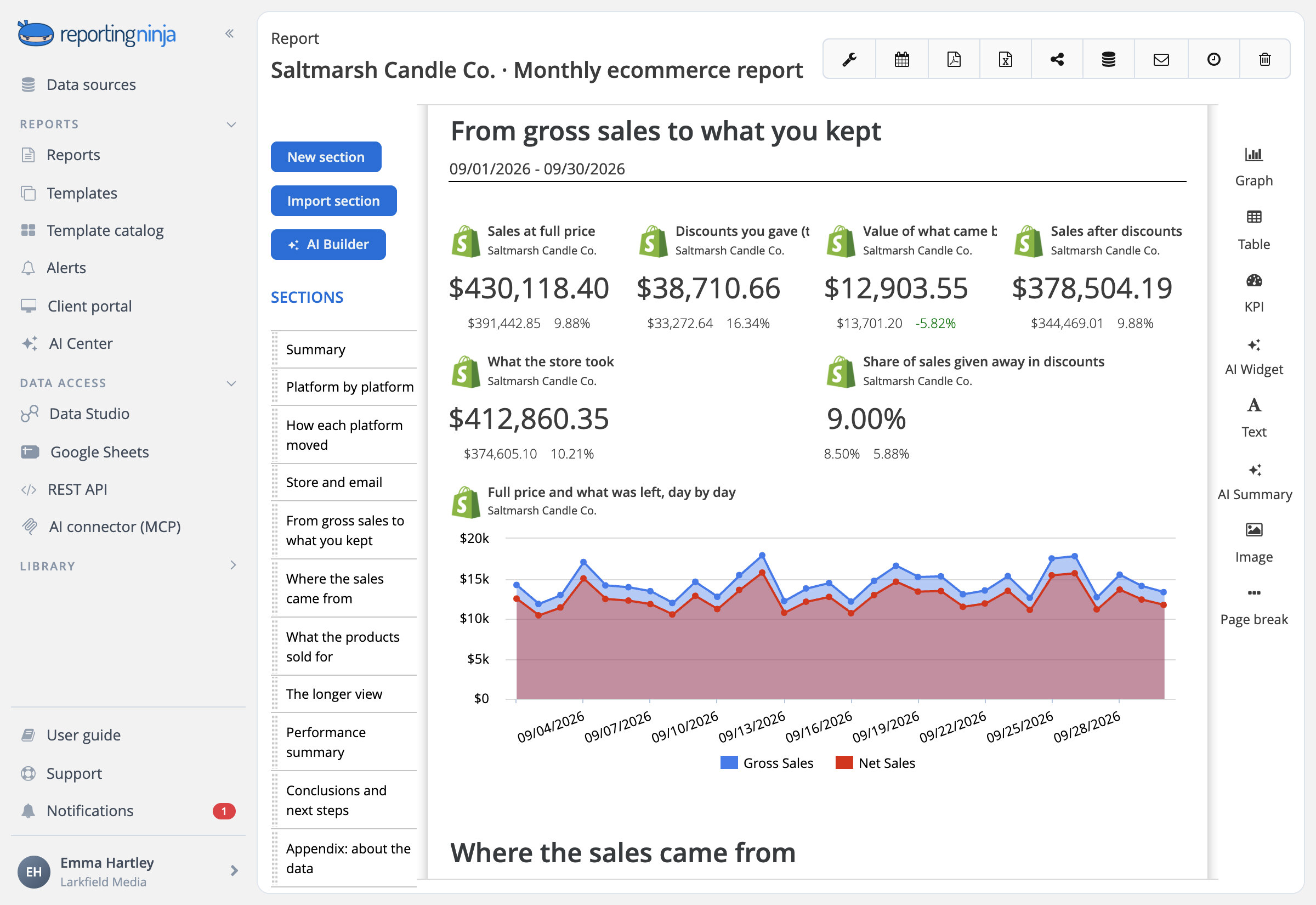Expand Emma Hartley account menu chevron
Viewport: 1316px width, 905px height.
click(234, 870)
